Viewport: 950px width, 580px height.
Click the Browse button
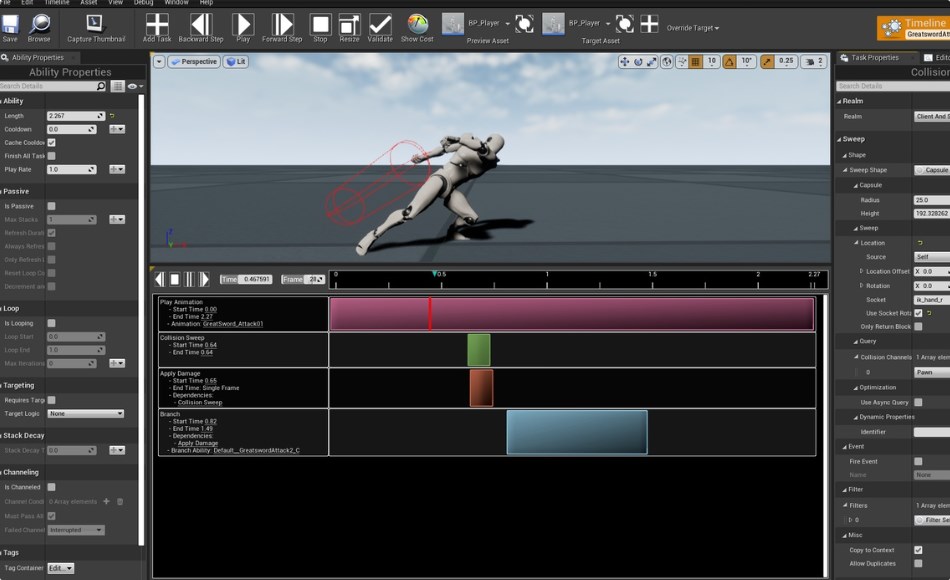40,23
